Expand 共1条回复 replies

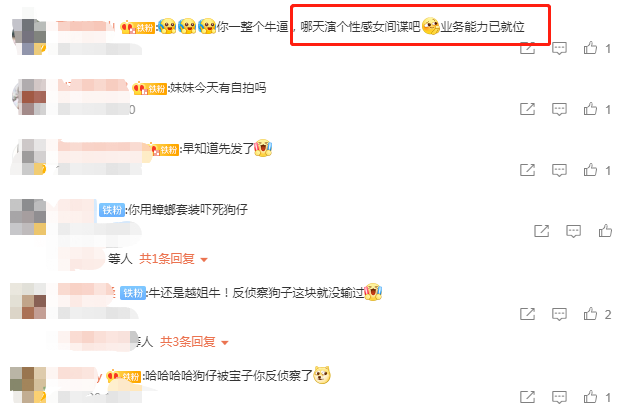[167, 259]
